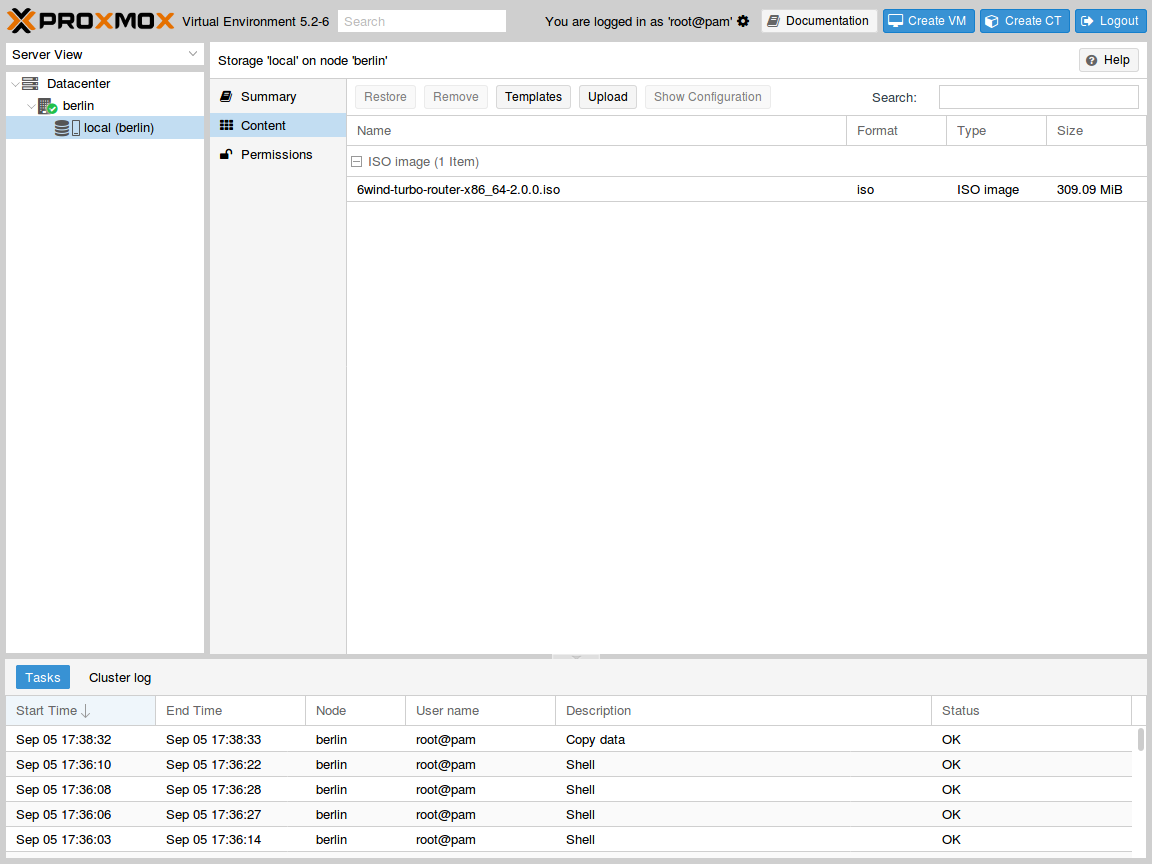Click the Summary book icon

pyautogui.click(x=227, y=97)
